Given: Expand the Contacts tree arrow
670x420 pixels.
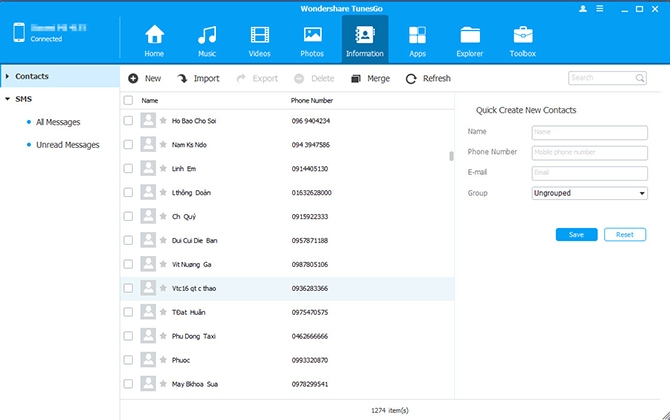Looking at the screenshot, I should coord(7,76).
